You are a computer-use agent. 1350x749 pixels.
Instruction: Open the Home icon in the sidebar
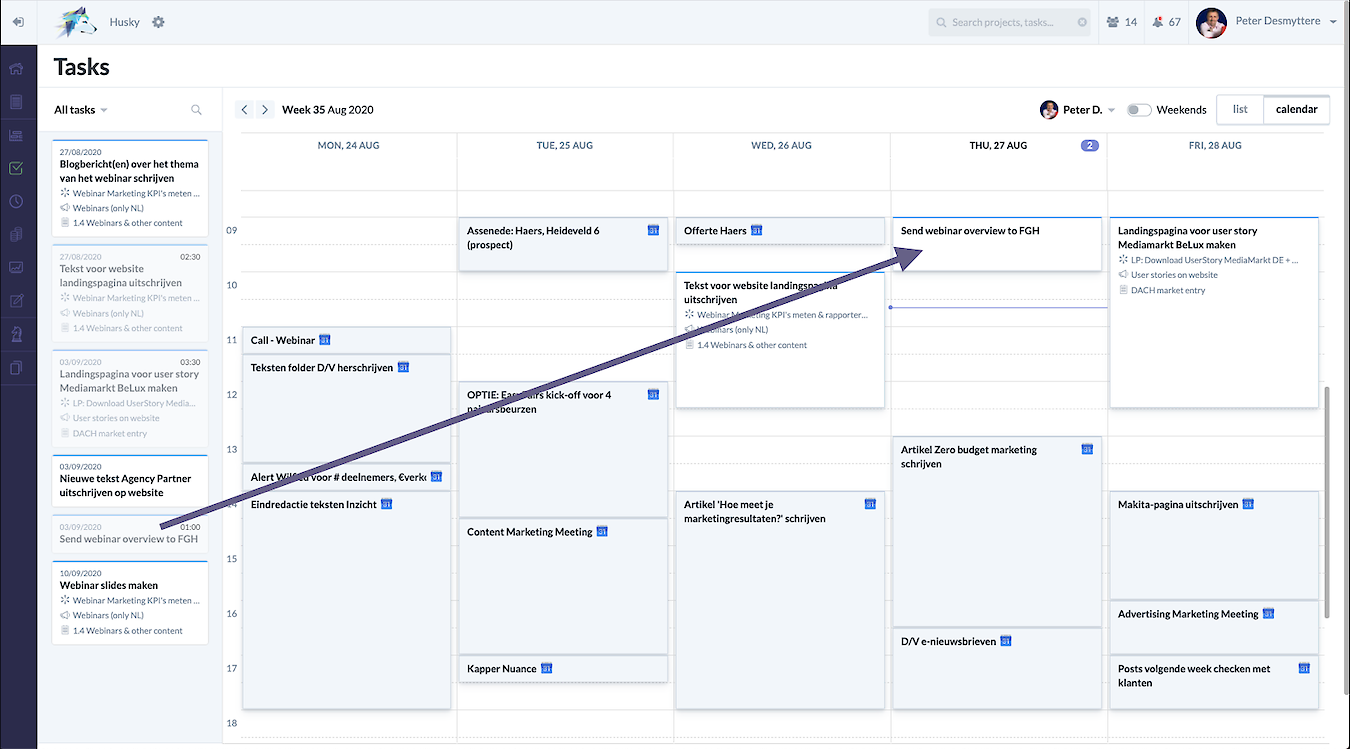(x=16, y=69)
